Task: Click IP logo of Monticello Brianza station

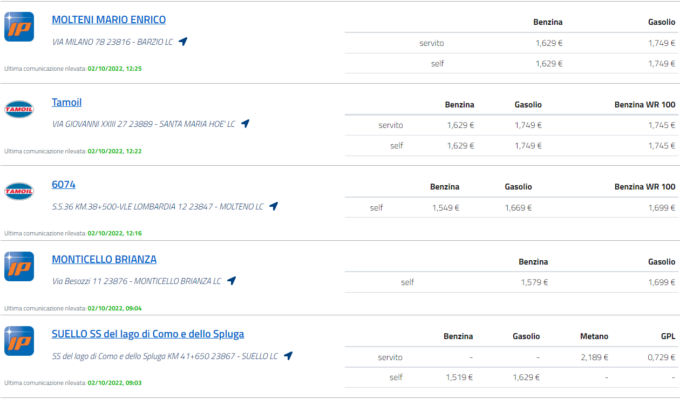Action: click(19, 266)
